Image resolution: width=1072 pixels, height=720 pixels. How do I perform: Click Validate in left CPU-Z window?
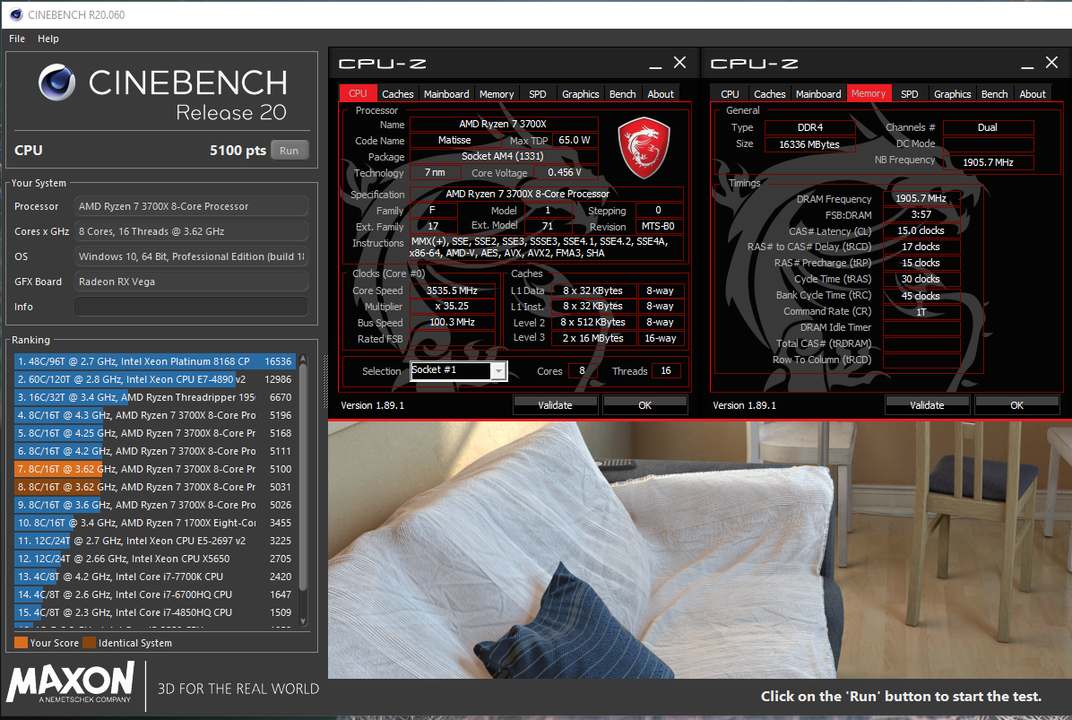(x=555, y=405)
